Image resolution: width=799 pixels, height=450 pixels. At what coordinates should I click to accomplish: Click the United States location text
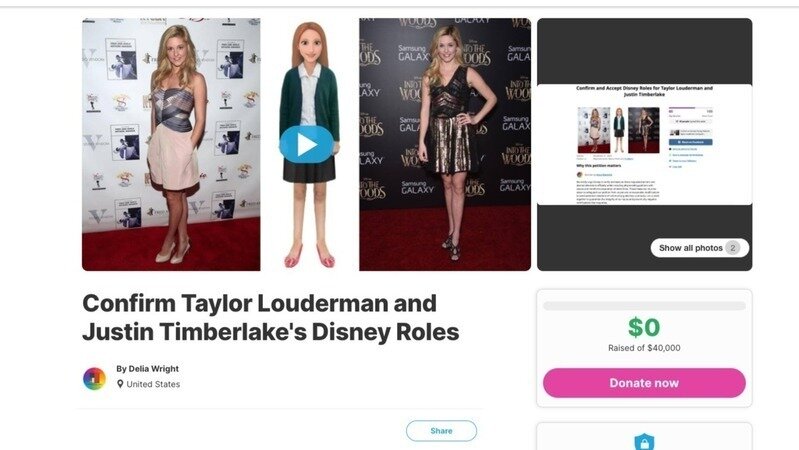click(153, 384)
